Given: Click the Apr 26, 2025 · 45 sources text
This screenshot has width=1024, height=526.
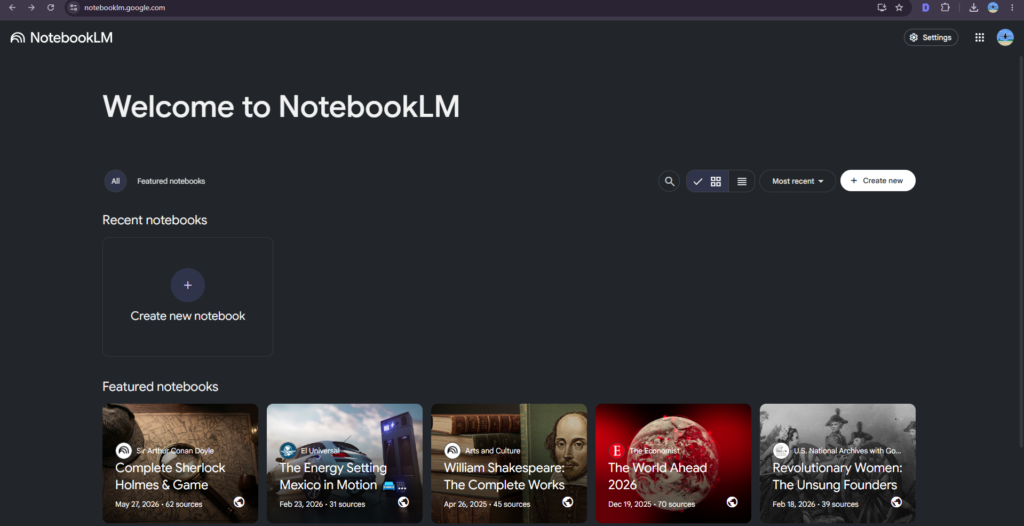Looking at the screenshot, I should pyautogui.click(x=487, y=504).
